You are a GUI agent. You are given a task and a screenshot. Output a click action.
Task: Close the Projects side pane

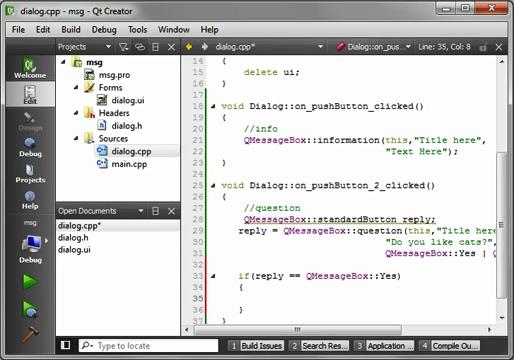171,47
